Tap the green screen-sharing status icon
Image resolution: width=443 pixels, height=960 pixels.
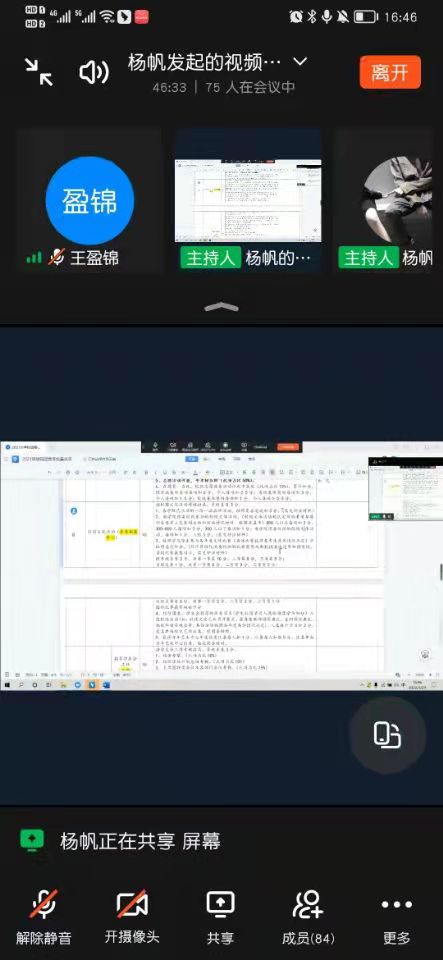coord(32,840)
